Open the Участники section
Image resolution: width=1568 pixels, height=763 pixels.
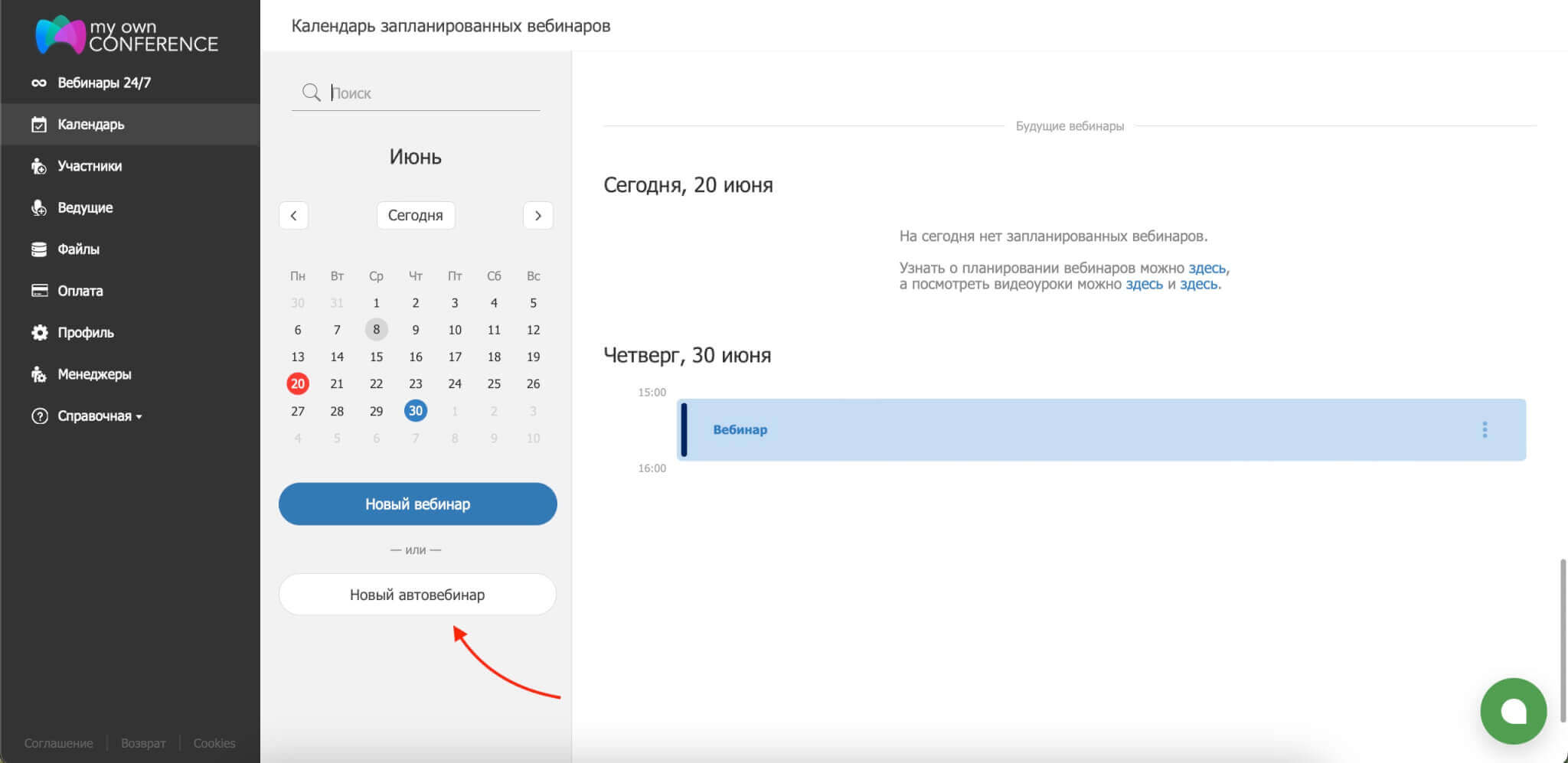(90, 165)
